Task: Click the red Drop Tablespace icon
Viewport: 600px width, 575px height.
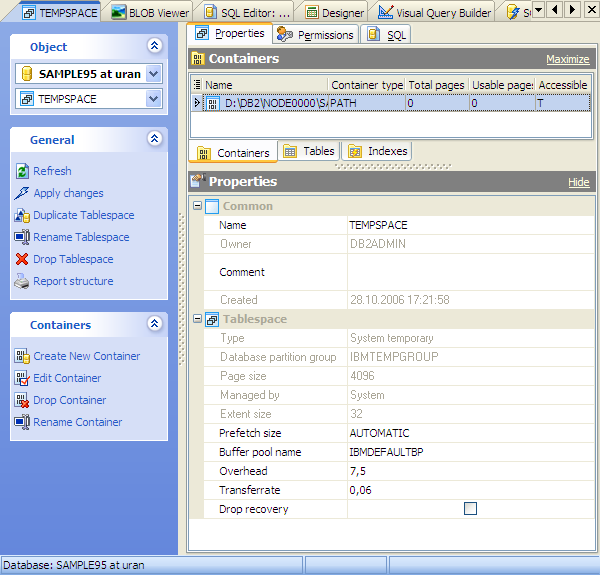Action: (23, 259)
